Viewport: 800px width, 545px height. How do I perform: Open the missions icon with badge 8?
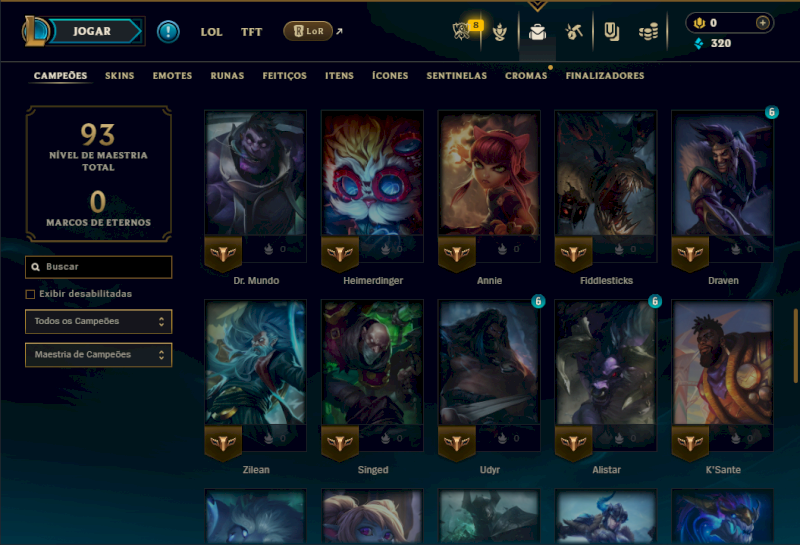point(462,31)
